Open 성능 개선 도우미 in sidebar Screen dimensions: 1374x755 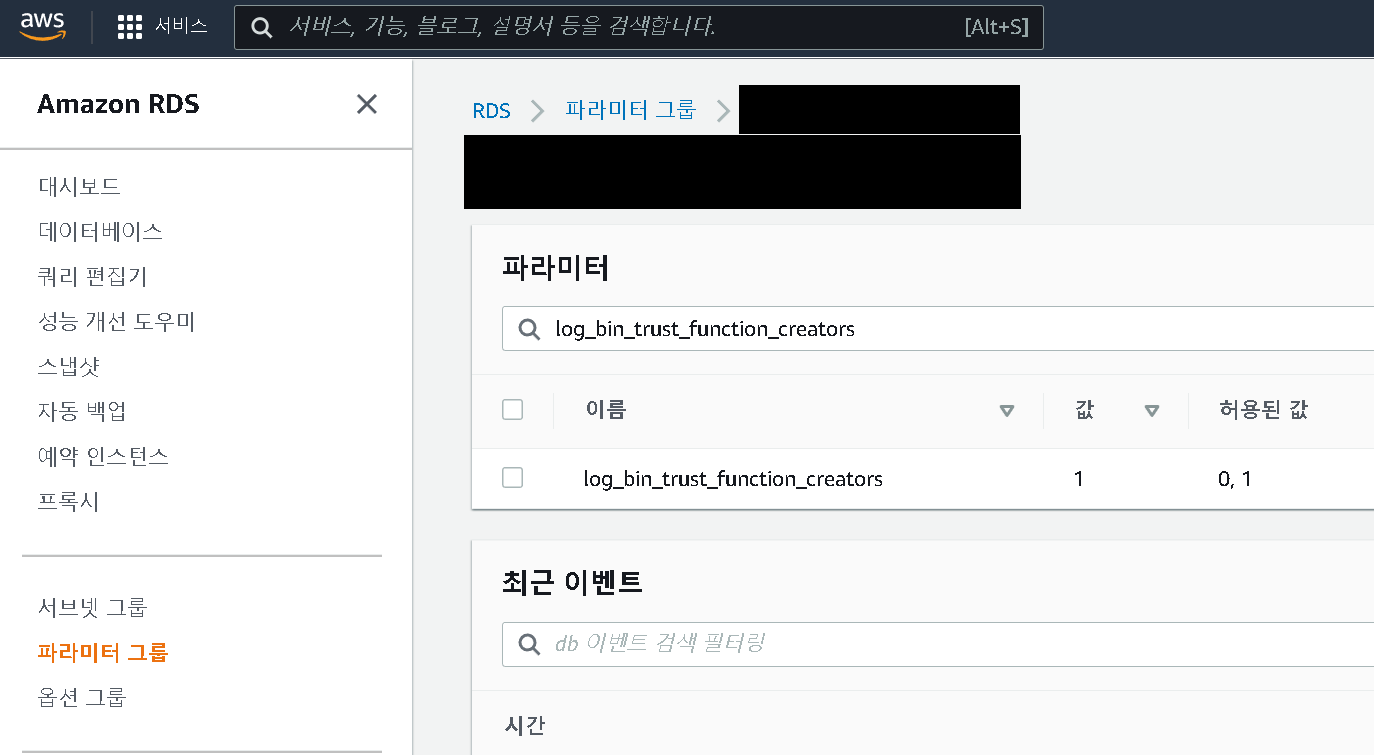(x=116, y=321)
